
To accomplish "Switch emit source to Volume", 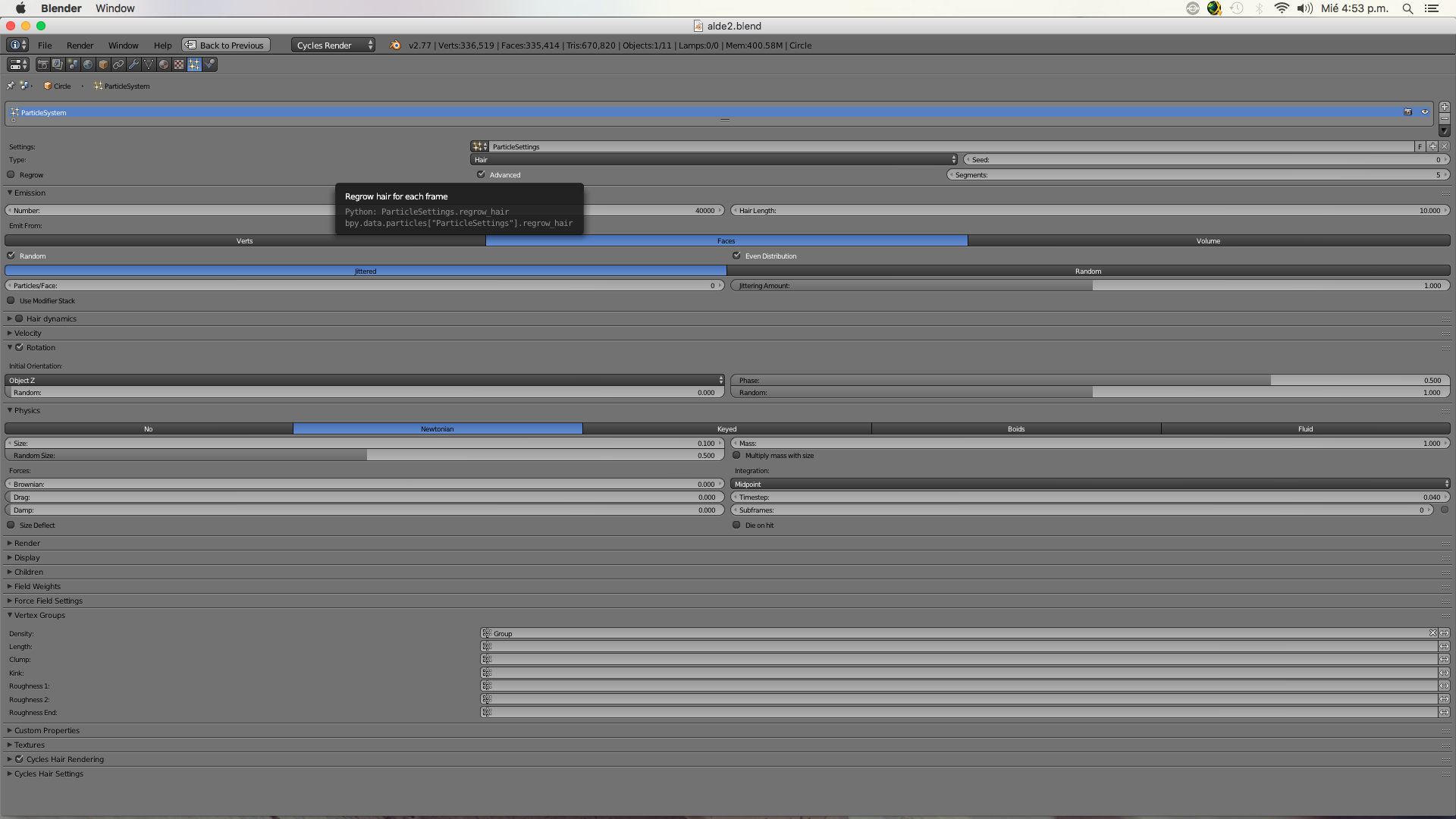I will click(1208, 241).
